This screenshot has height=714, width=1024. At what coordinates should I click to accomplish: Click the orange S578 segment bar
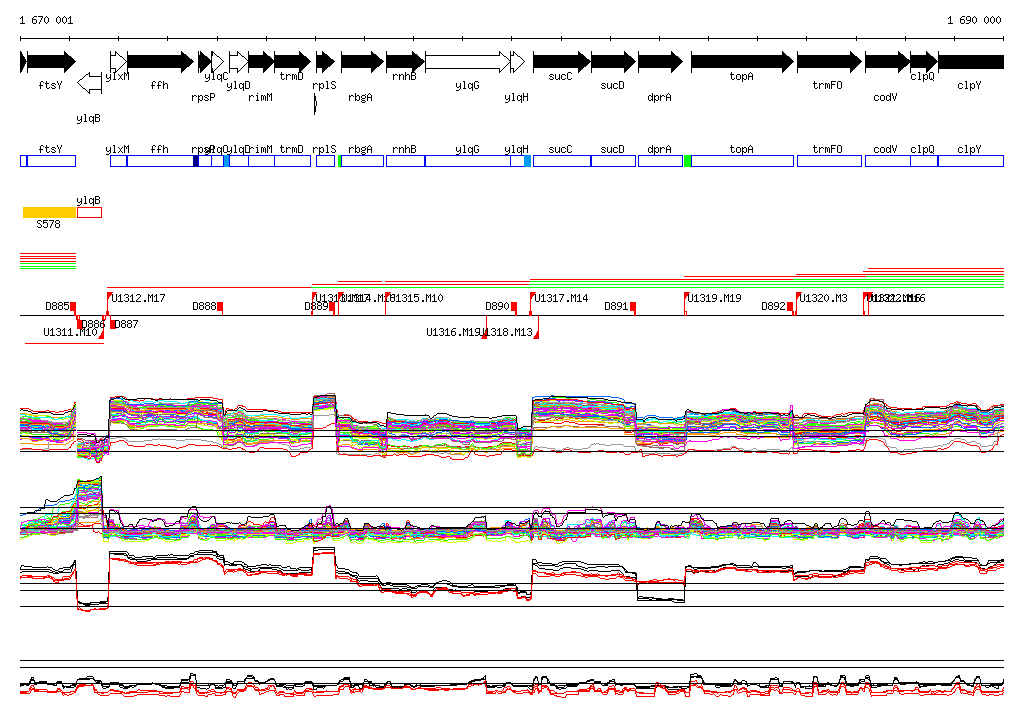pos(50,212)
